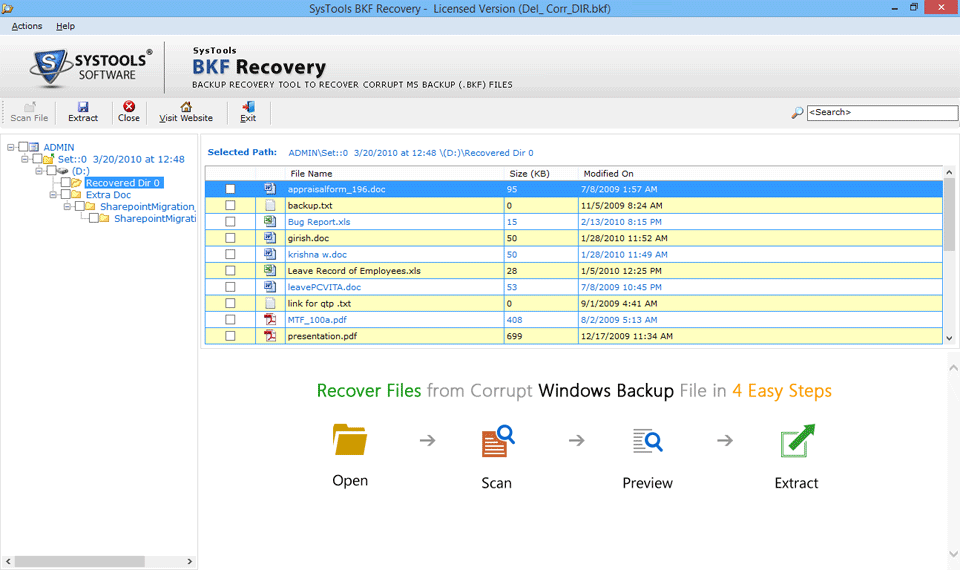Click the Preview step icon
The height and width of the screenshot is (570, 960).
pos(648,441)
